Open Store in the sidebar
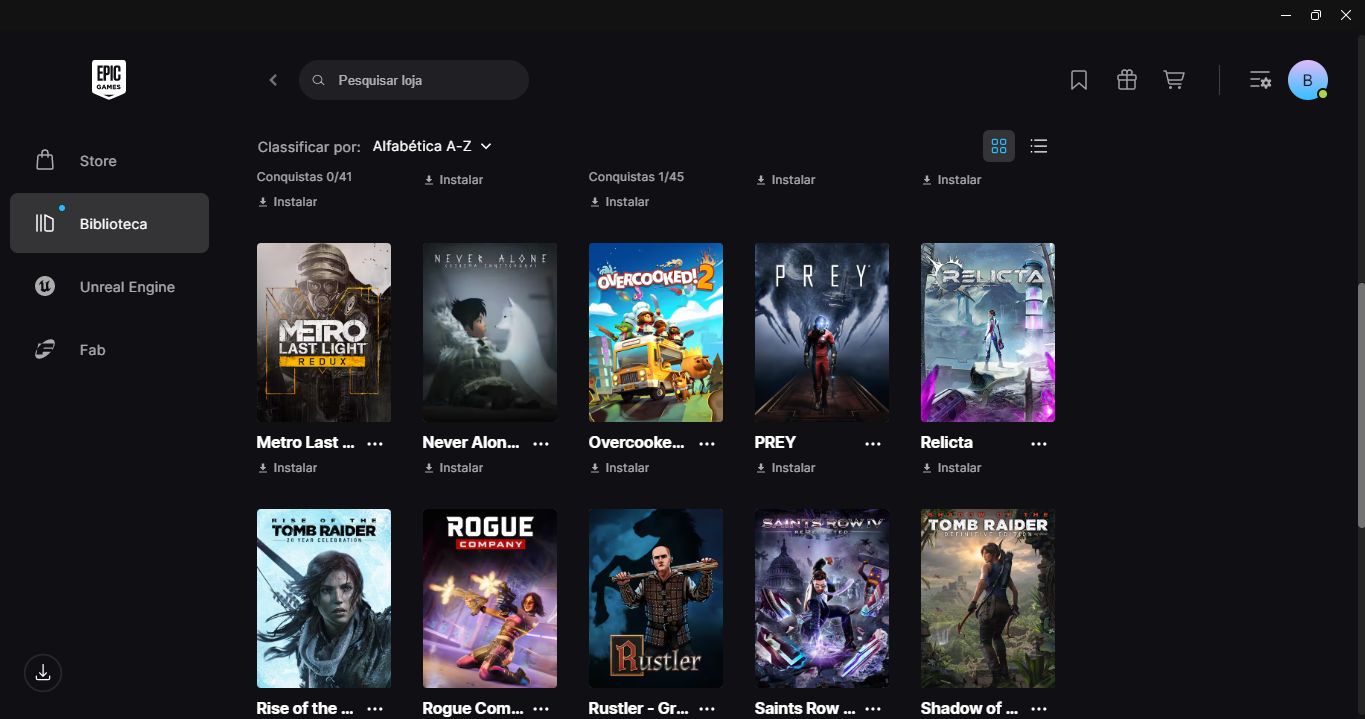This screenshot has height=719, width=1365. point(109,160)
